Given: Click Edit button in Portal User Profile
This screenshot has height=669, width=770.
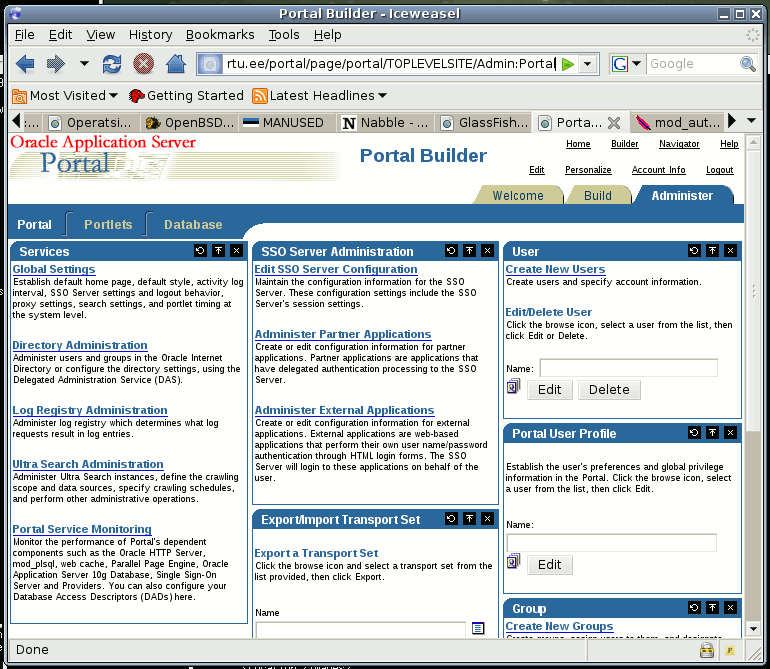Looking at the screenshot, I should tap(550, 564).
